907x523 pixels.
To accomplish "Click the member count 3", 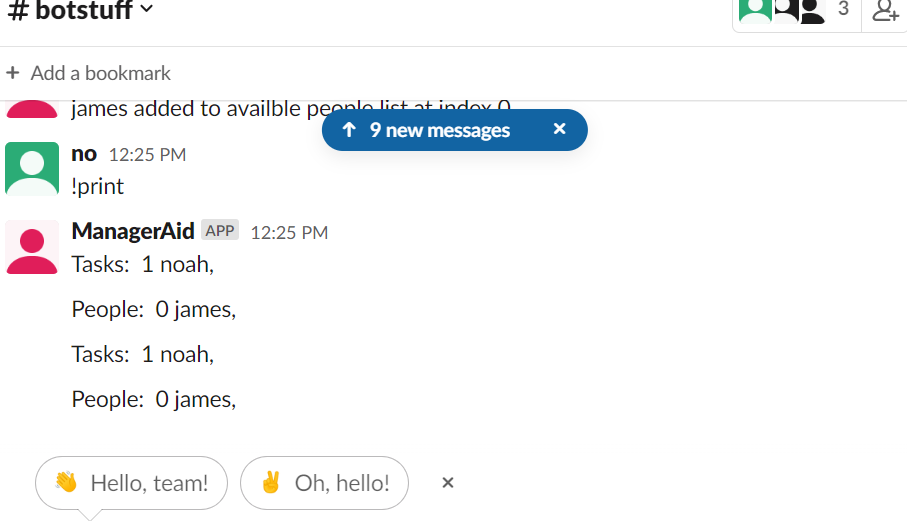I will (843, 9).
